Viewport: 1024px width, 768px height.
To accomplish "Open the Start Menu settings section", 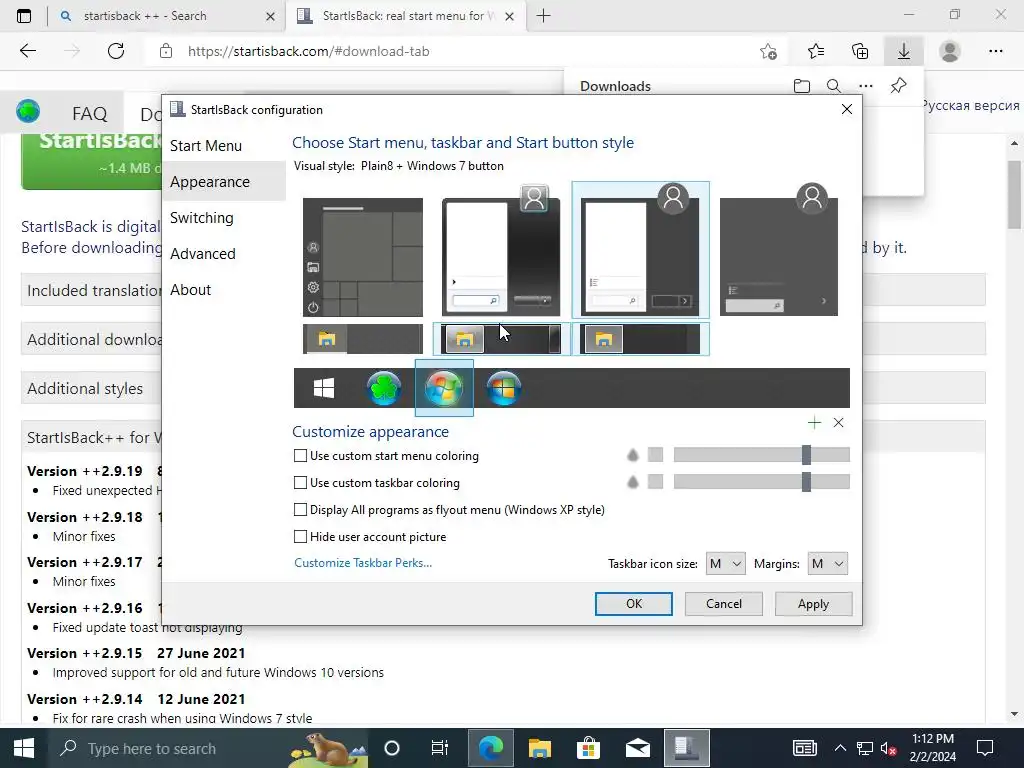I will [x=223, y=146].
